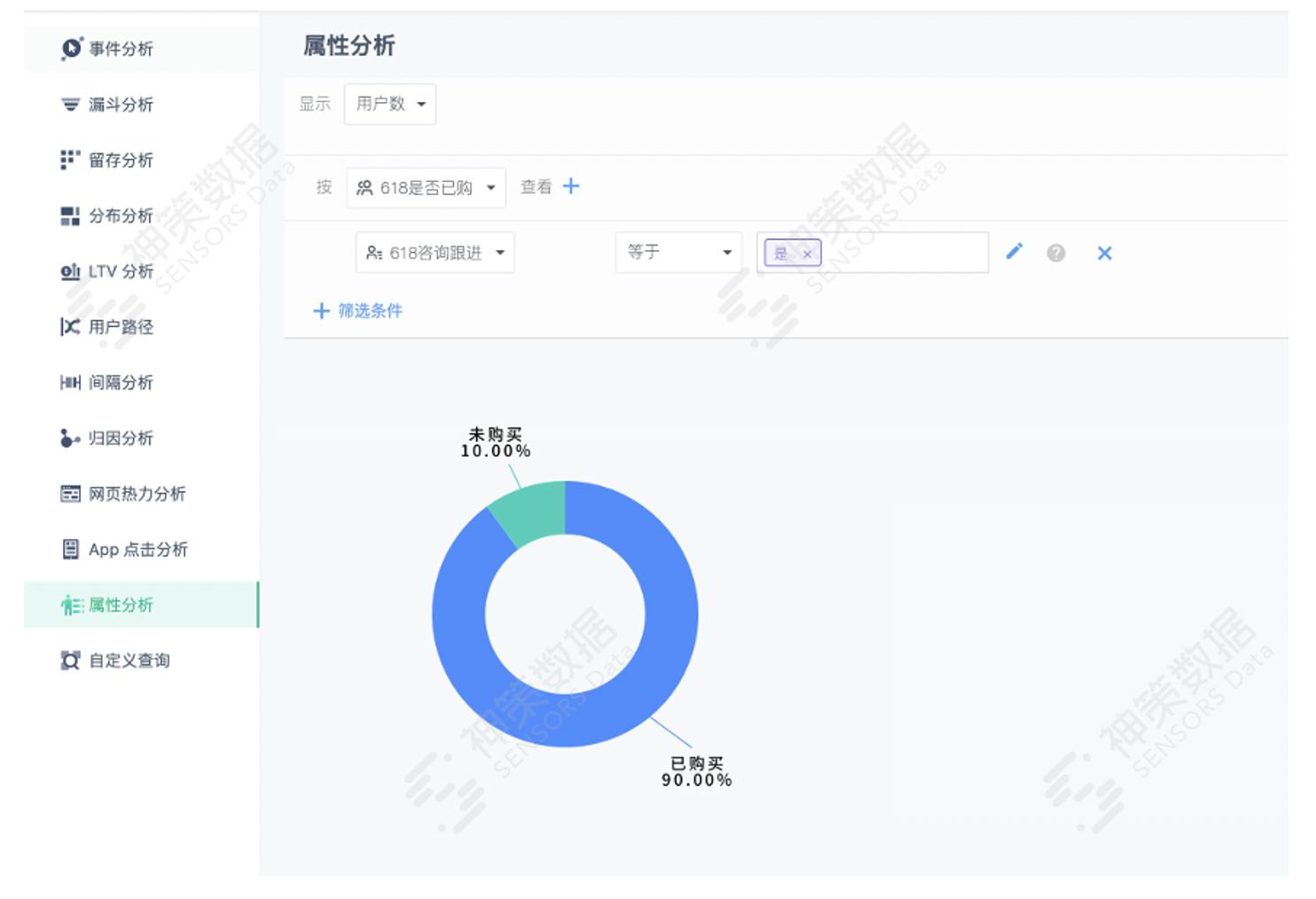Click the help question mark beside the filter
1316x899 pixels.
point(1056,253)
